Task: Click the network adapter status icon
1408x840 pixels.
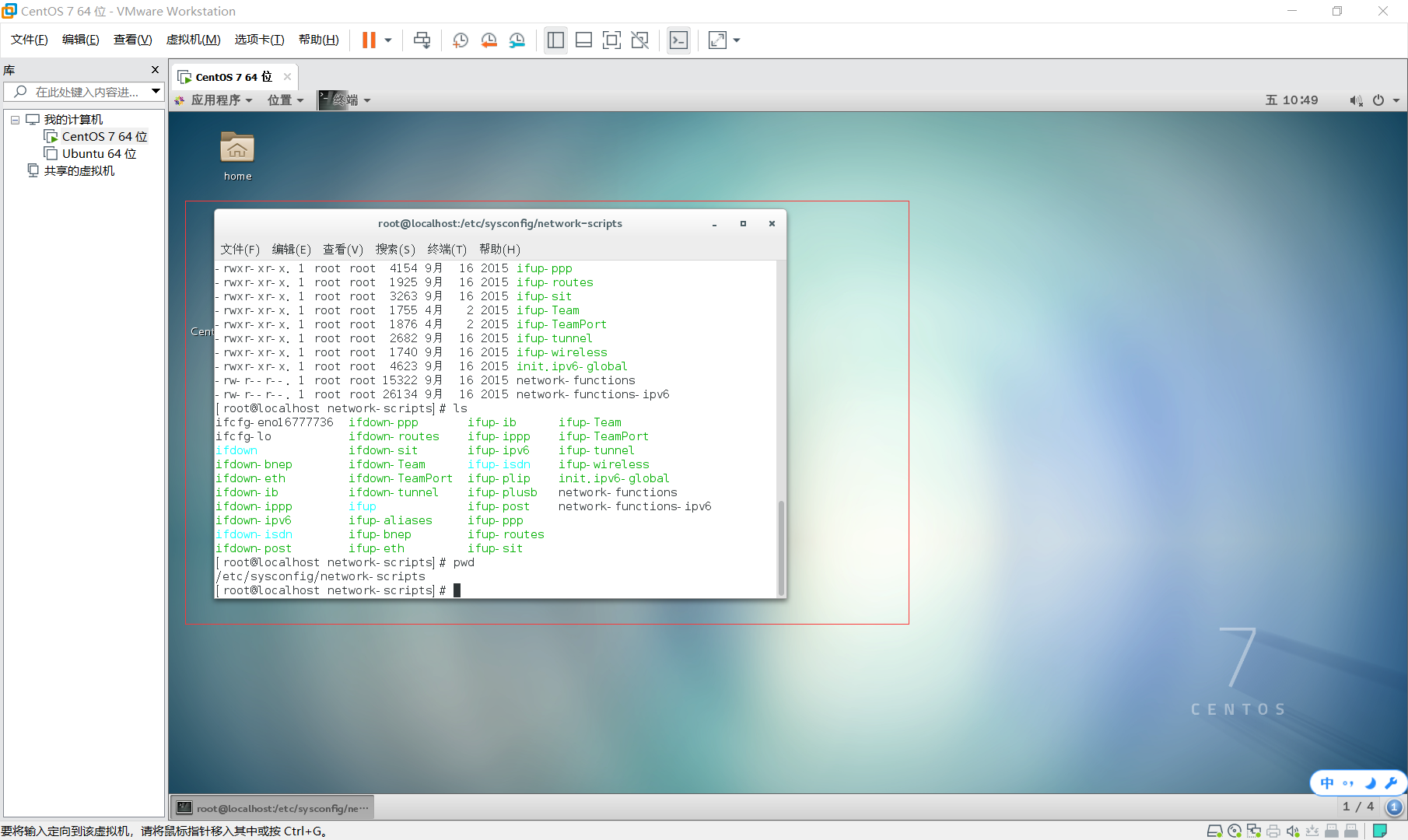Action: (x=1253, y=831)
